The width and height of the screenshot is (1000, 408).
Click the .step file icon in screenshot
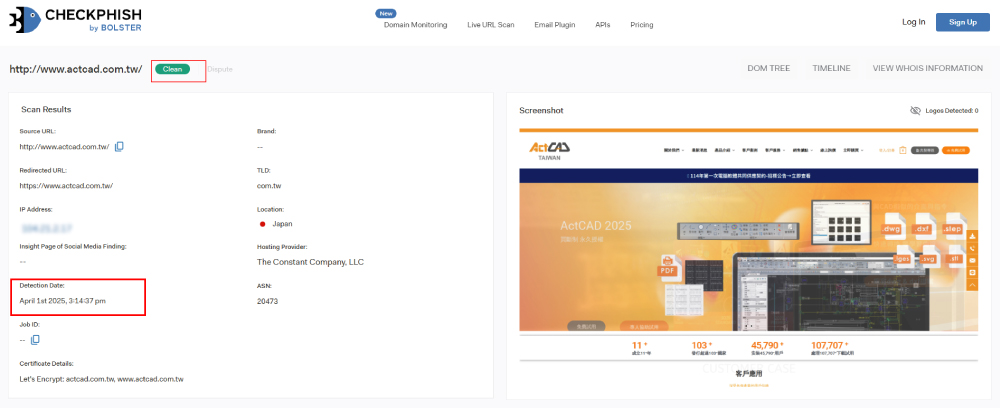[x=953, y=229]
